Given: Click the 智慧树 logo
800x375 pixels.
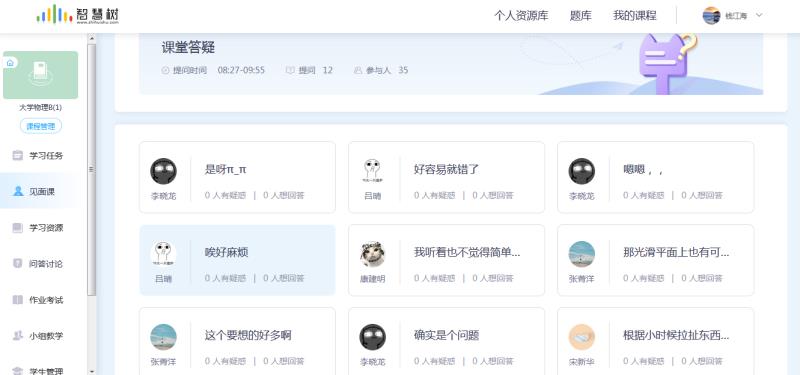Looking at the screenshot, I should pyautogui.click(x=78, y=15).
